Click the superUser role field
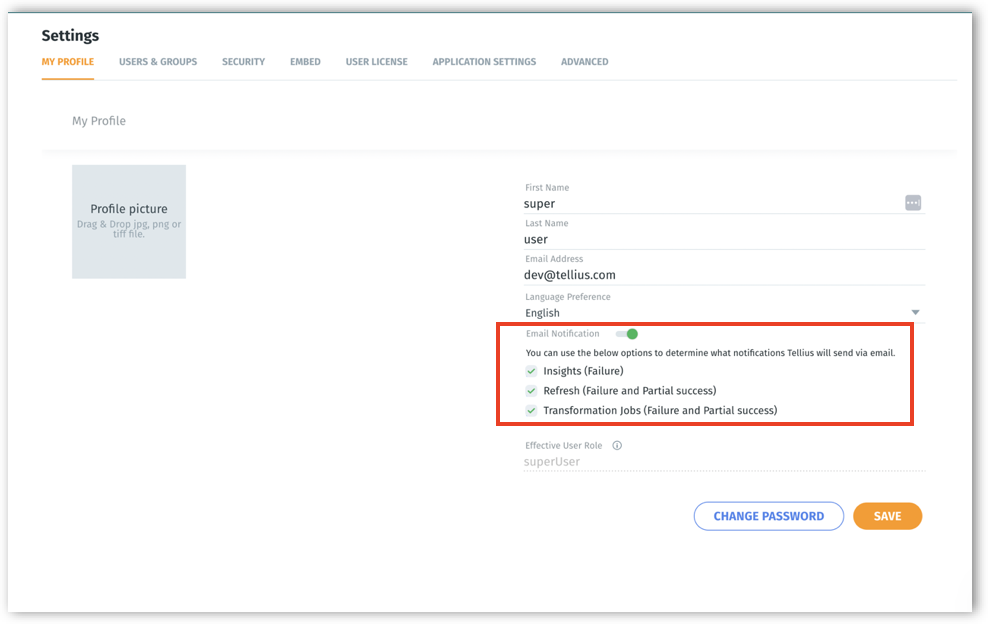 point(725,461)
